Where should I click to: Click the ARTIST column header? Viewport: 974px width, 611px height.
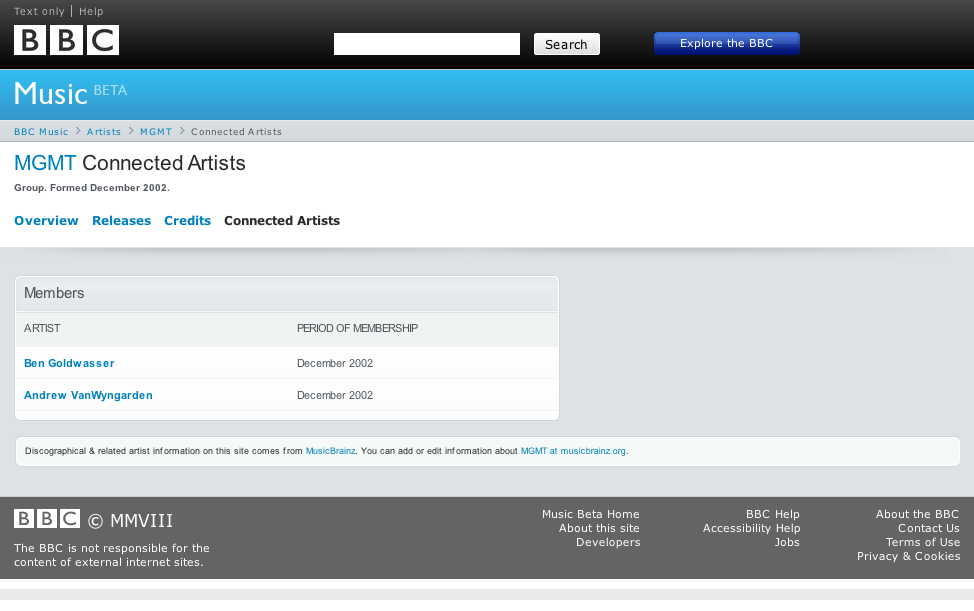click(42, 328)
